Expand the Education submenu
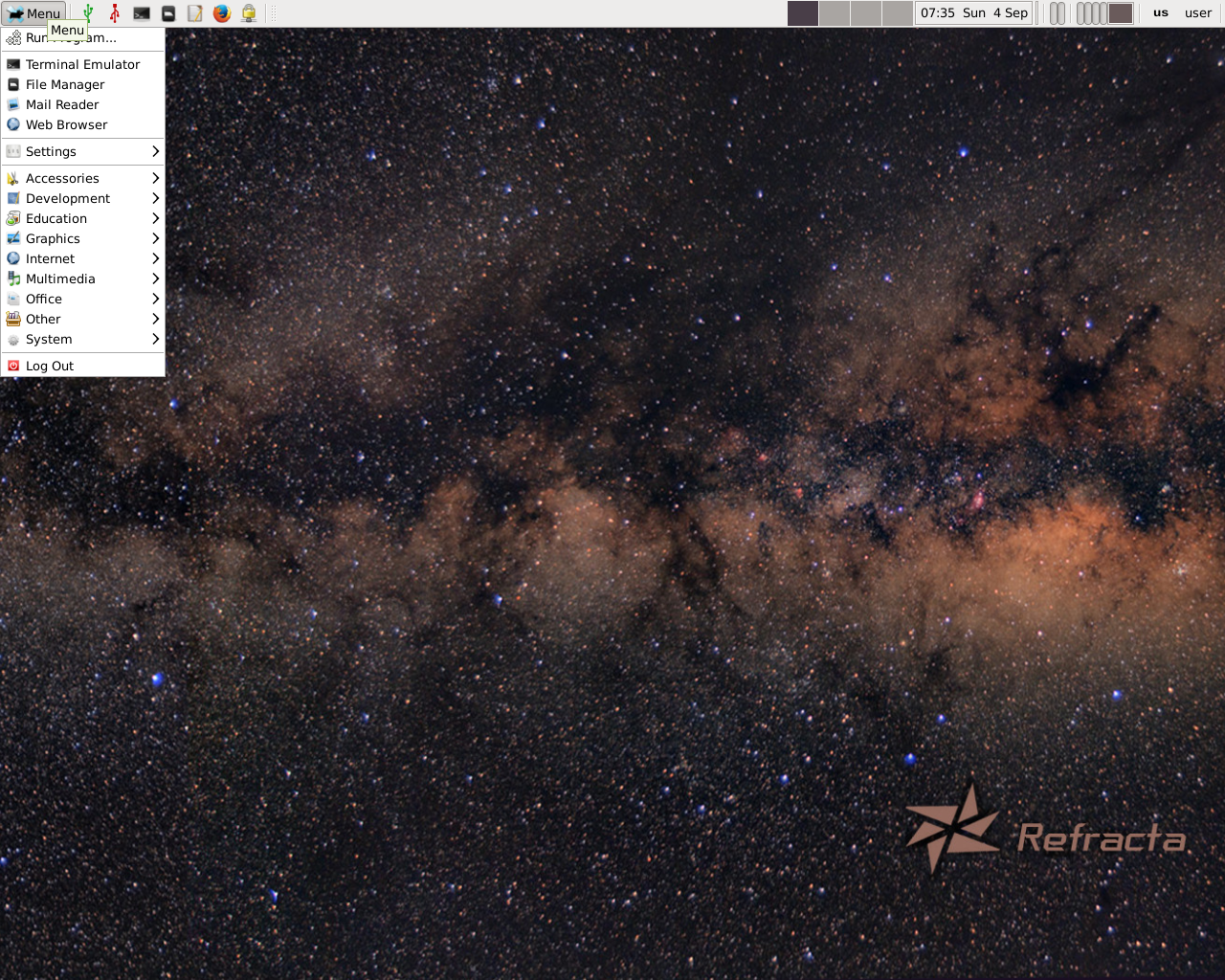 83,218
